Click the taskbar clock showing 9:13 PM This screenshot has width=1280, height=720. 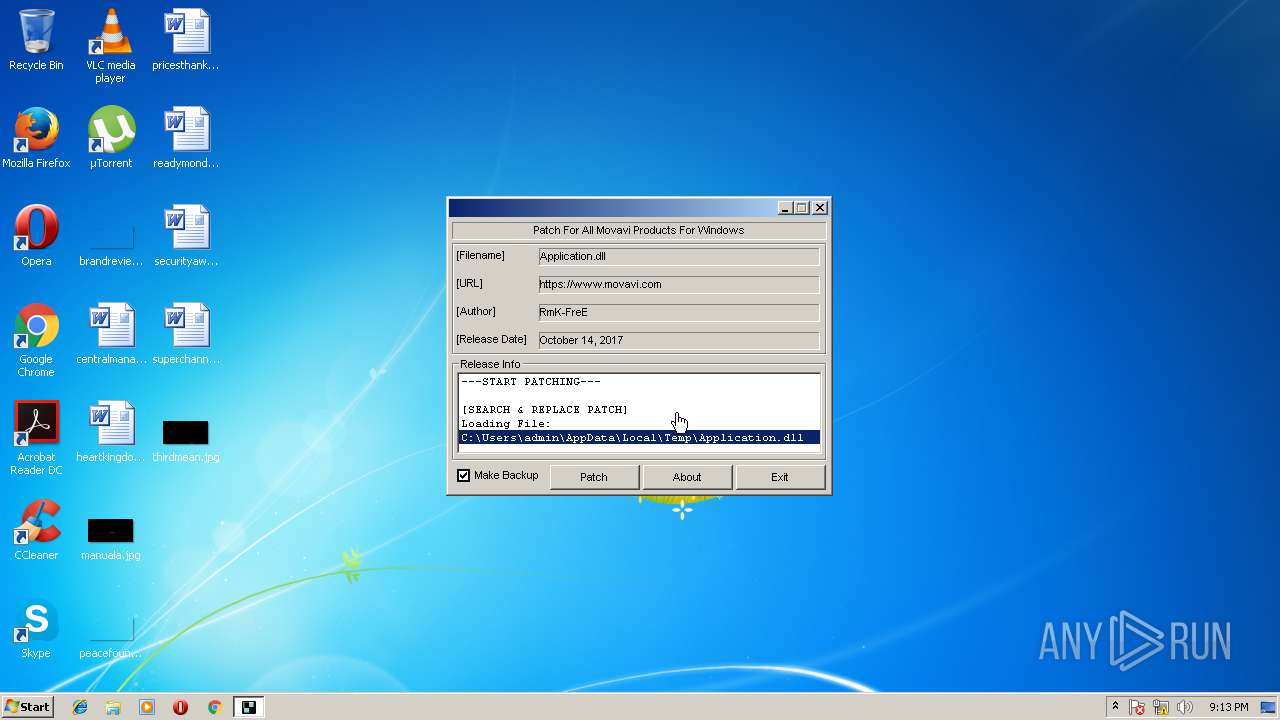[1229, 707]
